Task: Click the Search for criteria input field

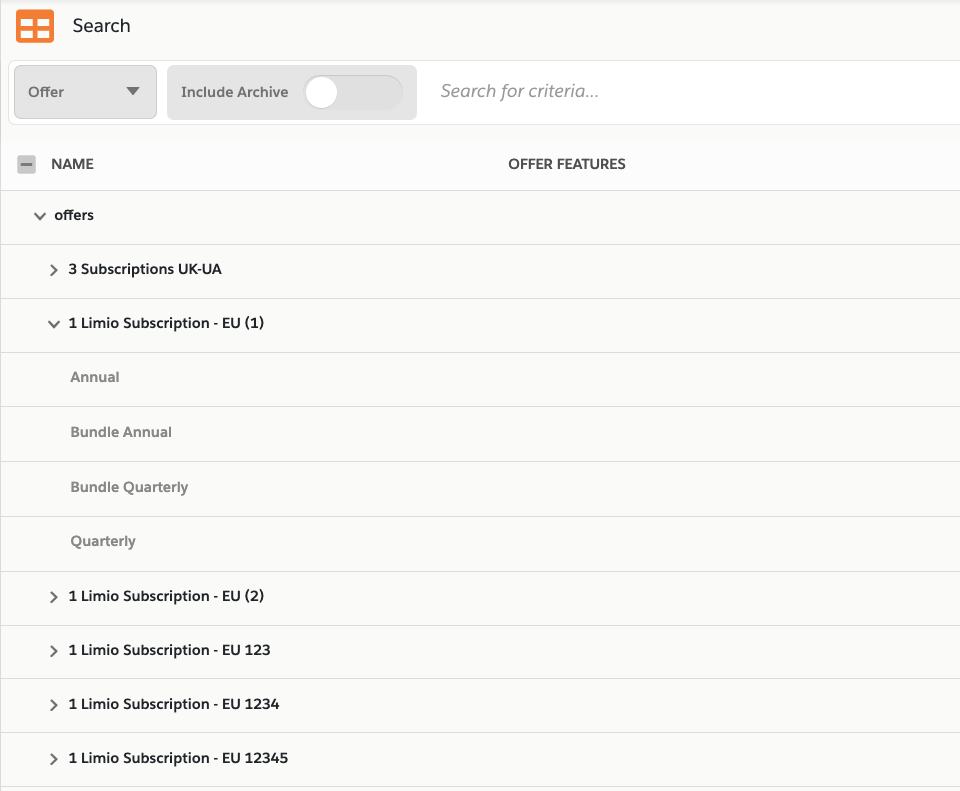Action: [690, 92]
